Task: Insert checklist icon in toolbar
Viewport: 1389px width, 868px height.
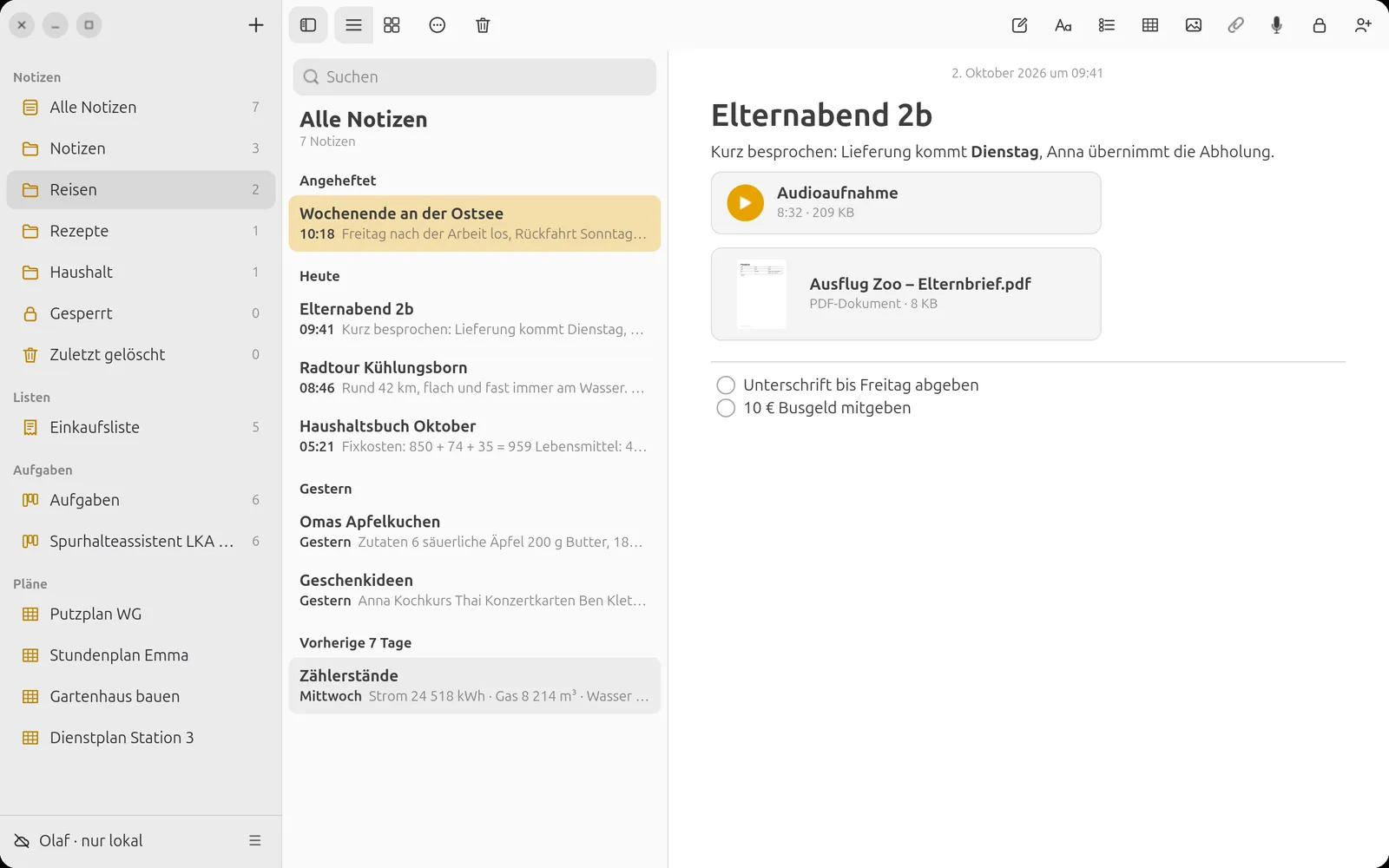Action: (x=1107, y=25)
